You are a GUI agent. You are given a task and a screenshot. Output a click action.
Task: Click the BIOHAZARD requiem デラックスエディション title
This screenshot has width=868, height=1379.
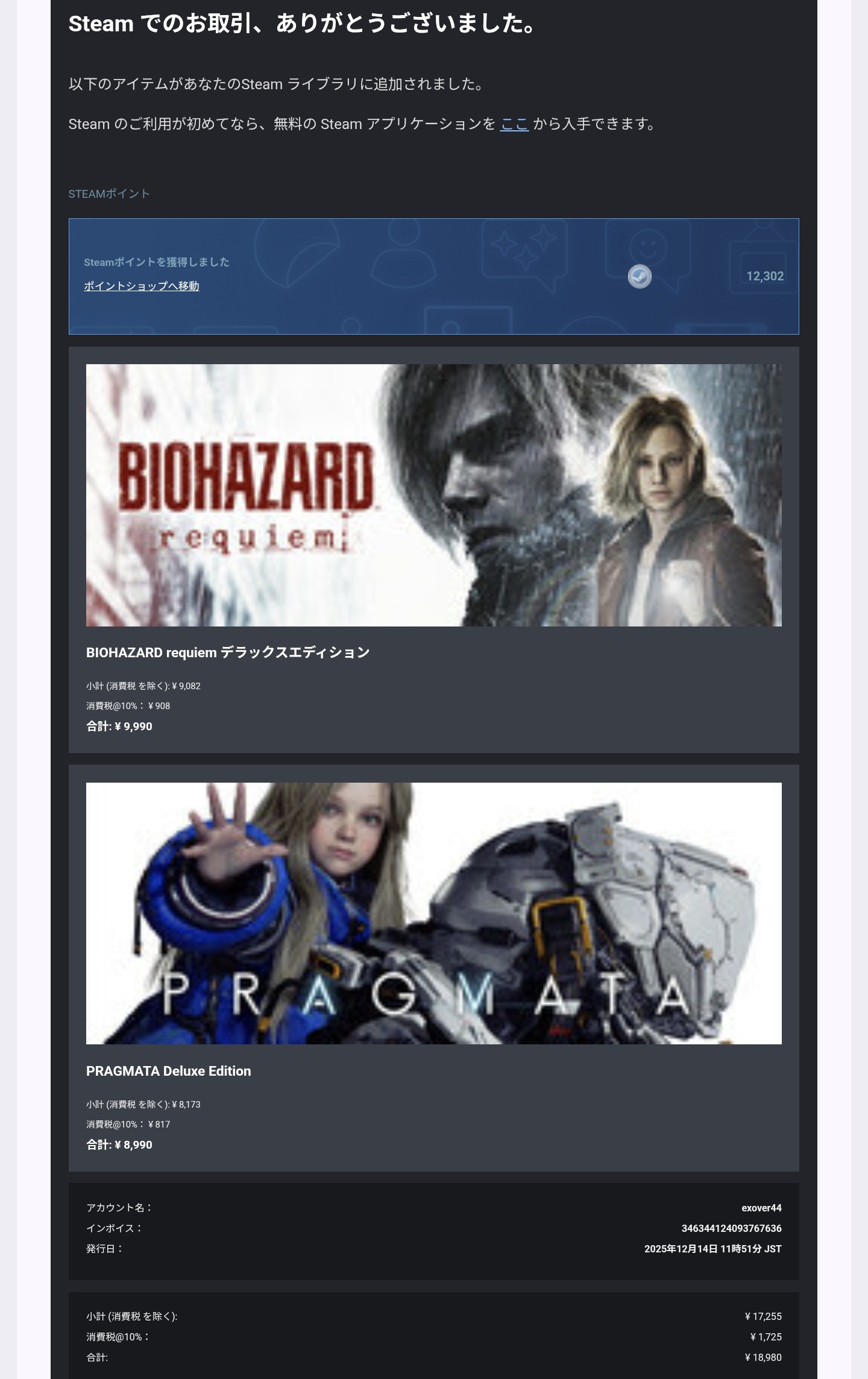point(228,652)
